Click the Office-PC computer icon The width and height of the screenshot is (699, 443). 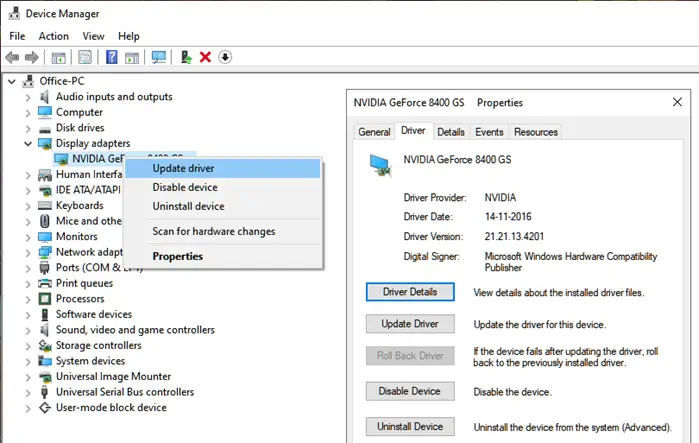29,81
